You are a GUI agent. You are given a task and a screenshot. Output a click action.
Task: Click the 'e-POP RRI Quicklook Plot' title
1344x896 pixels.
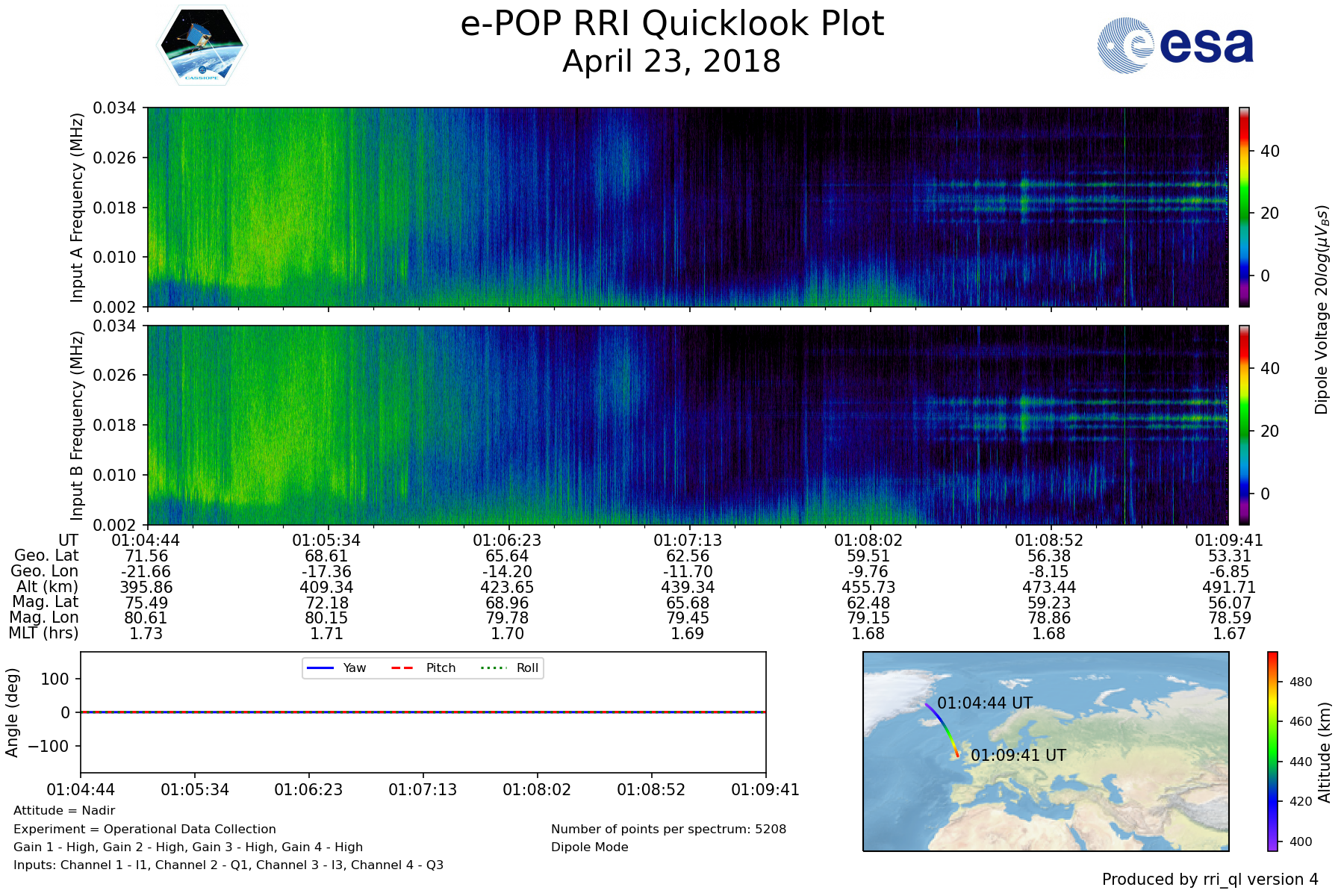click(x=672, y=24)
